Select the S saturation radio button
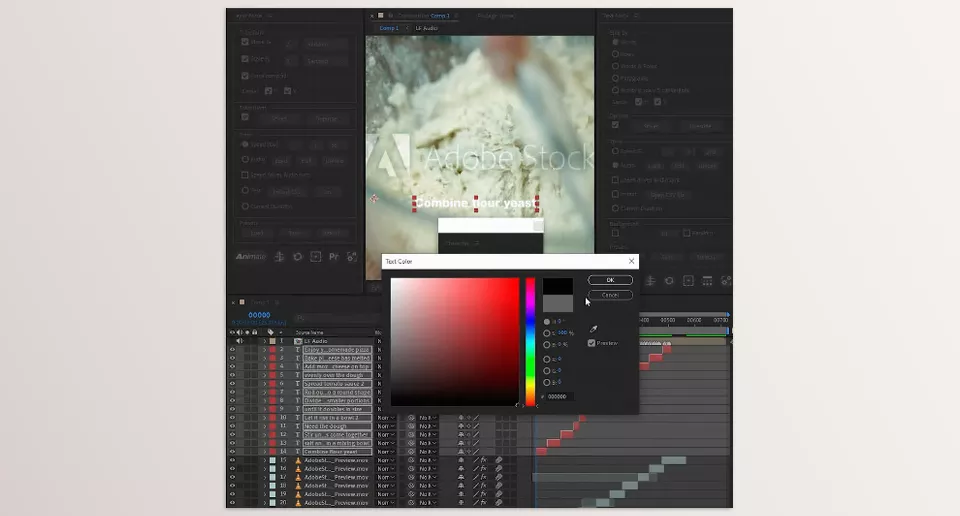The width and height of the screenshot is (960, 516). tap(547, 333)
